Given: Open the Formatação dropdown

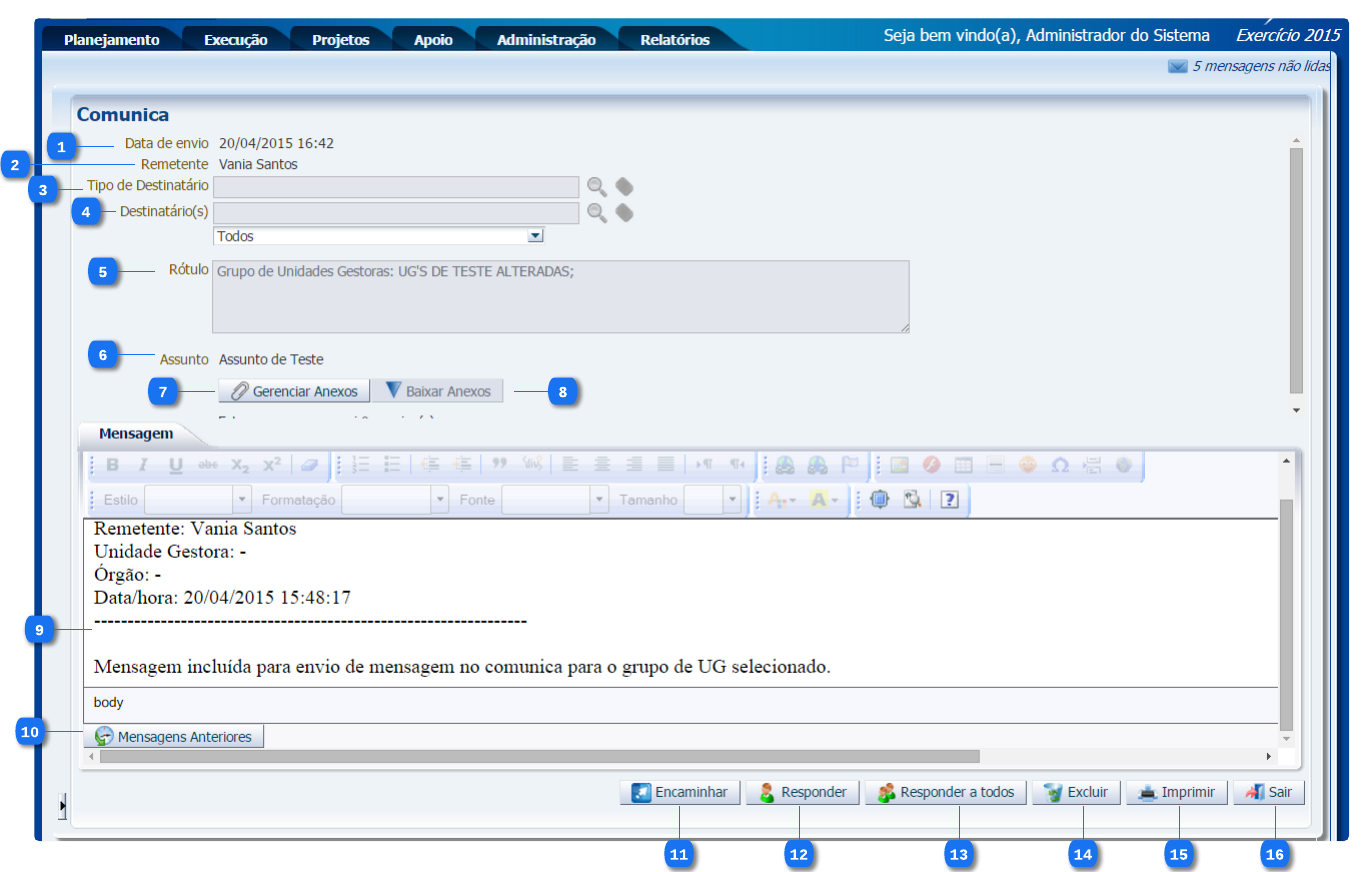Looking at the screenshot, I should [x=439, y=500].
